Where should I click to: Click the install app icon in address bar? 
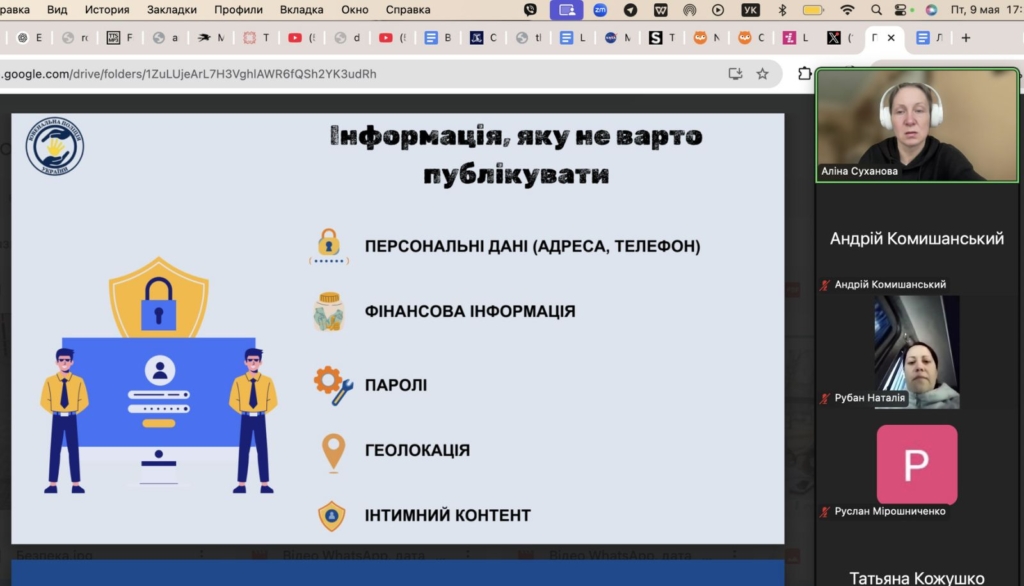[736, 73]
